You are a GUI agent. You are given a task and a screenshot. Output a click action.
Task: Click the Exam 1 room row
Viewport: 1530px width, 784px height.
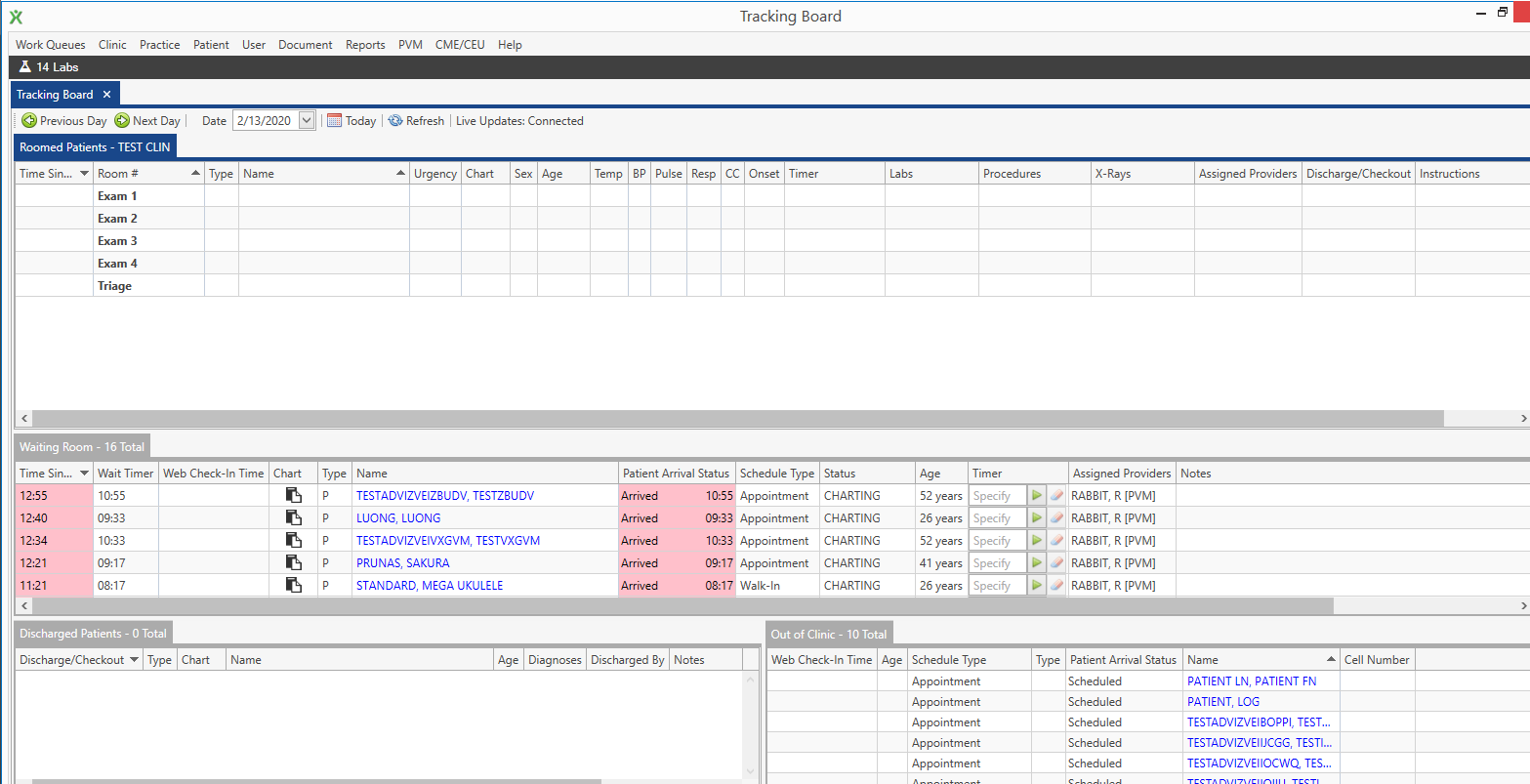pyautogui.click(x=771, y=196)
